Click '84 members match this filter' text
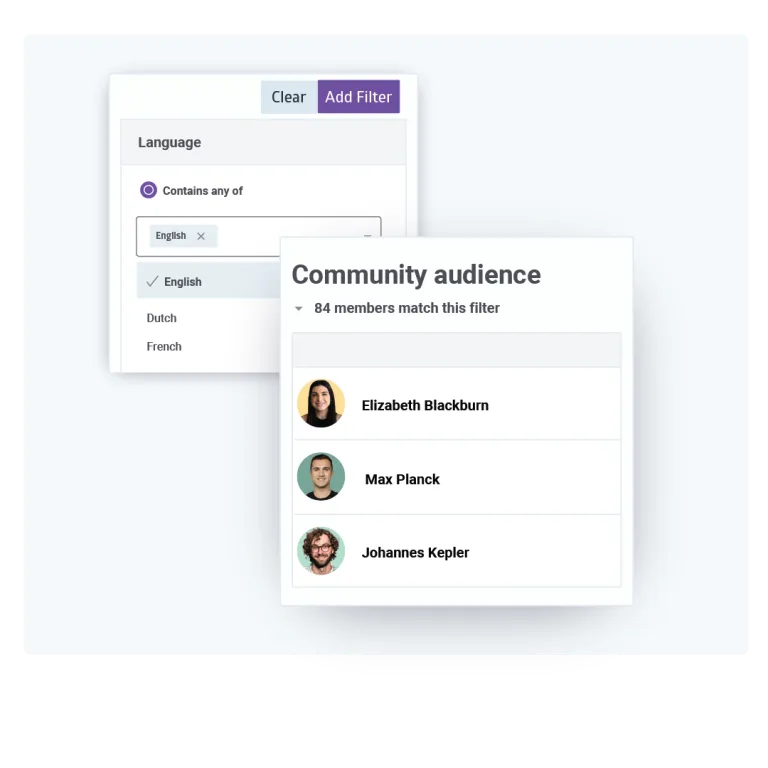This screenshot has height=768, width=768. click(406, 308)
